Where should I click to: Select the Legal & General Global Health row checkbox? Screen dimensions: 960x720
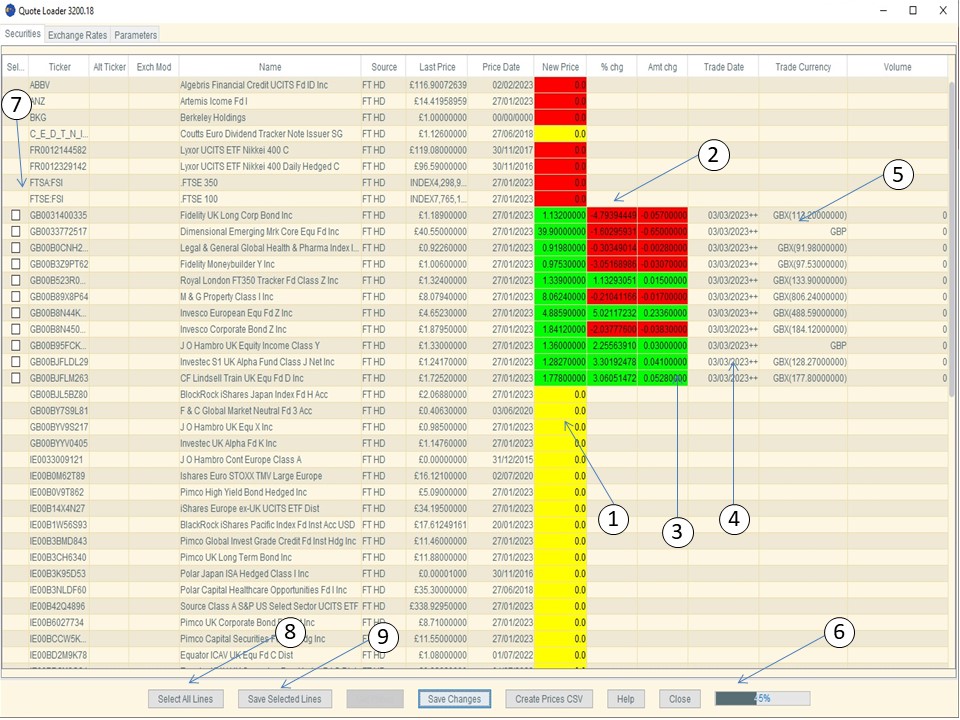16,248
